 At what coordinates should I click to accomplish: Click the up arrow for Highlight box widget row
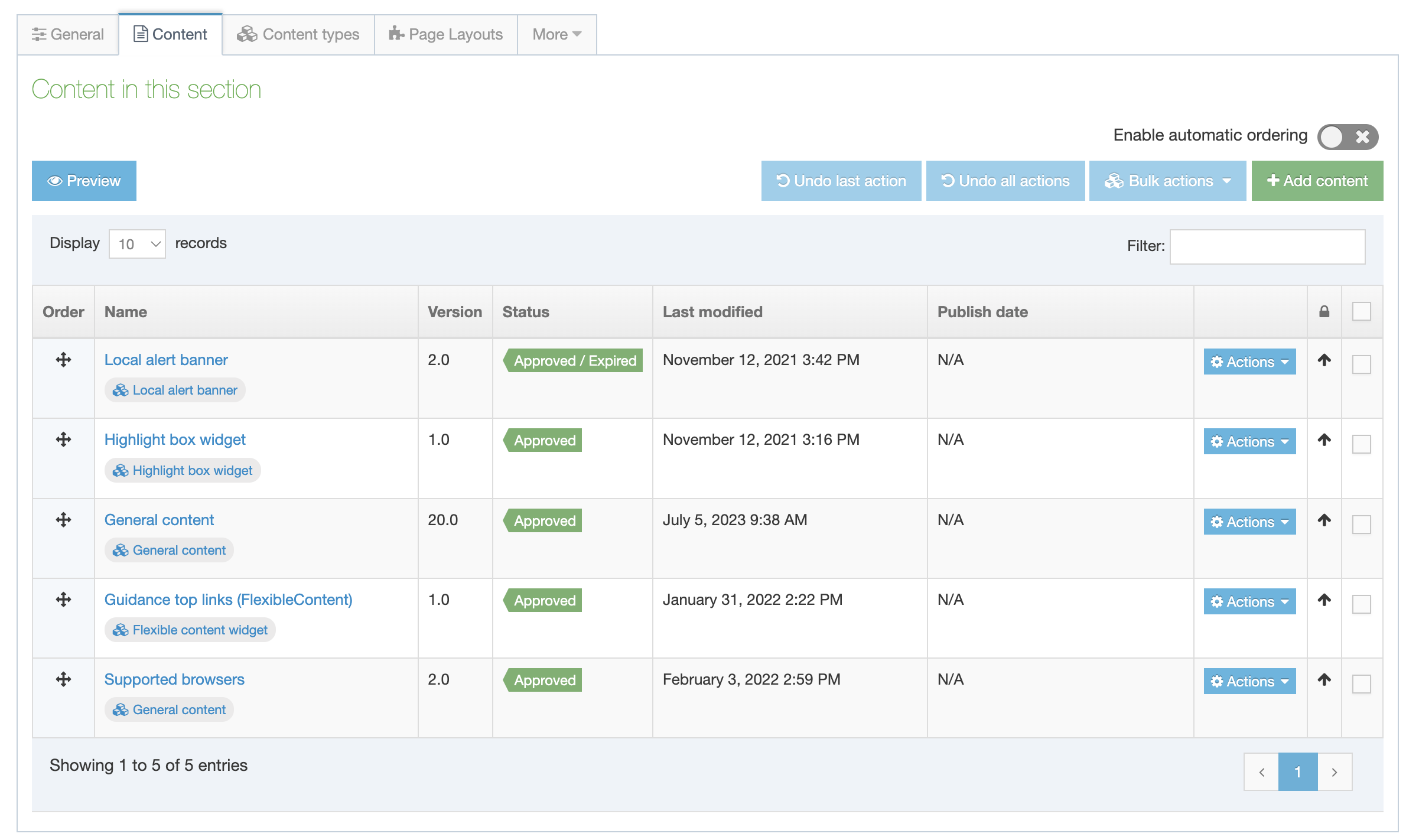click(1324, 440)
